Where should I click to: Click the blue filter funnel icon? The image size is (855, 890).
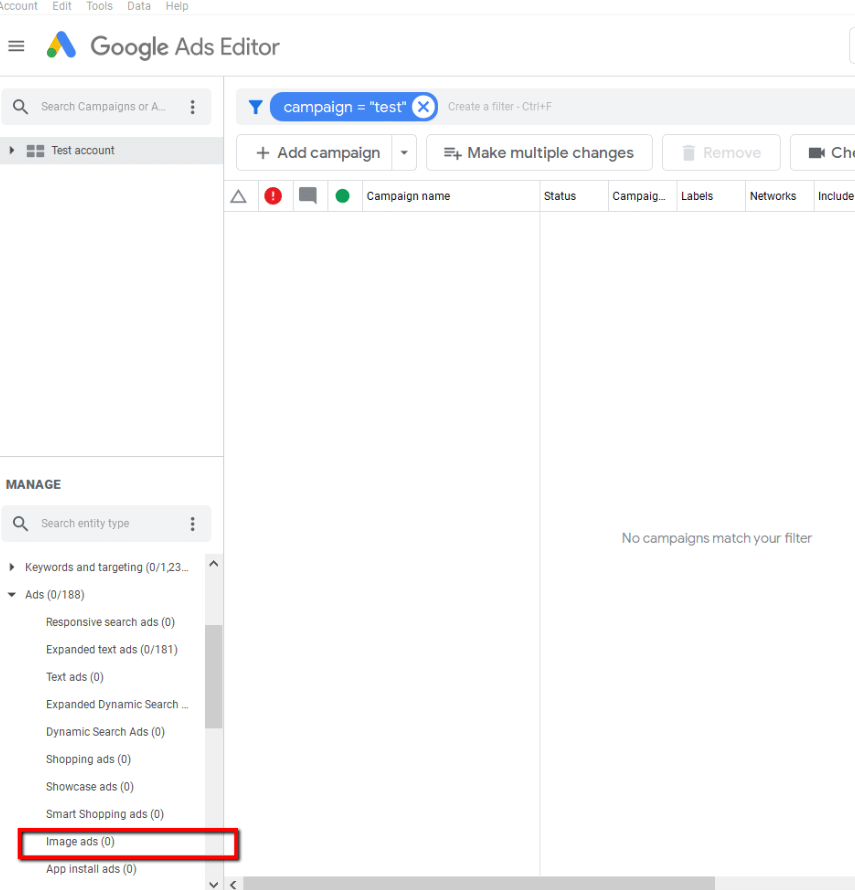pyautogui.click(x=255, y=107)
